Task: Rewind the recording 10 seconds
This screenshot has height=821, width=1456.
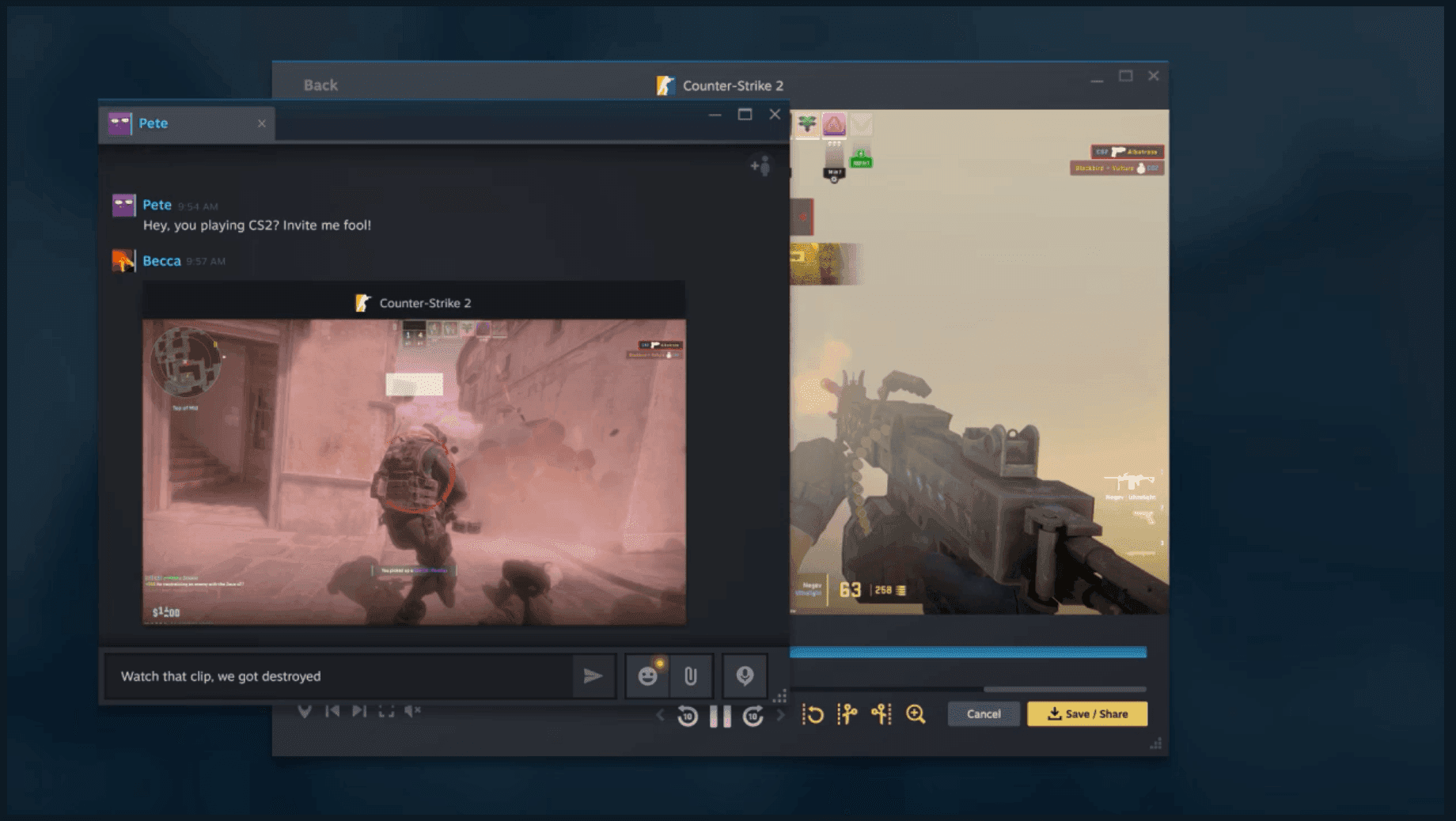Action: pyautogui.click(x=688, y=717)
